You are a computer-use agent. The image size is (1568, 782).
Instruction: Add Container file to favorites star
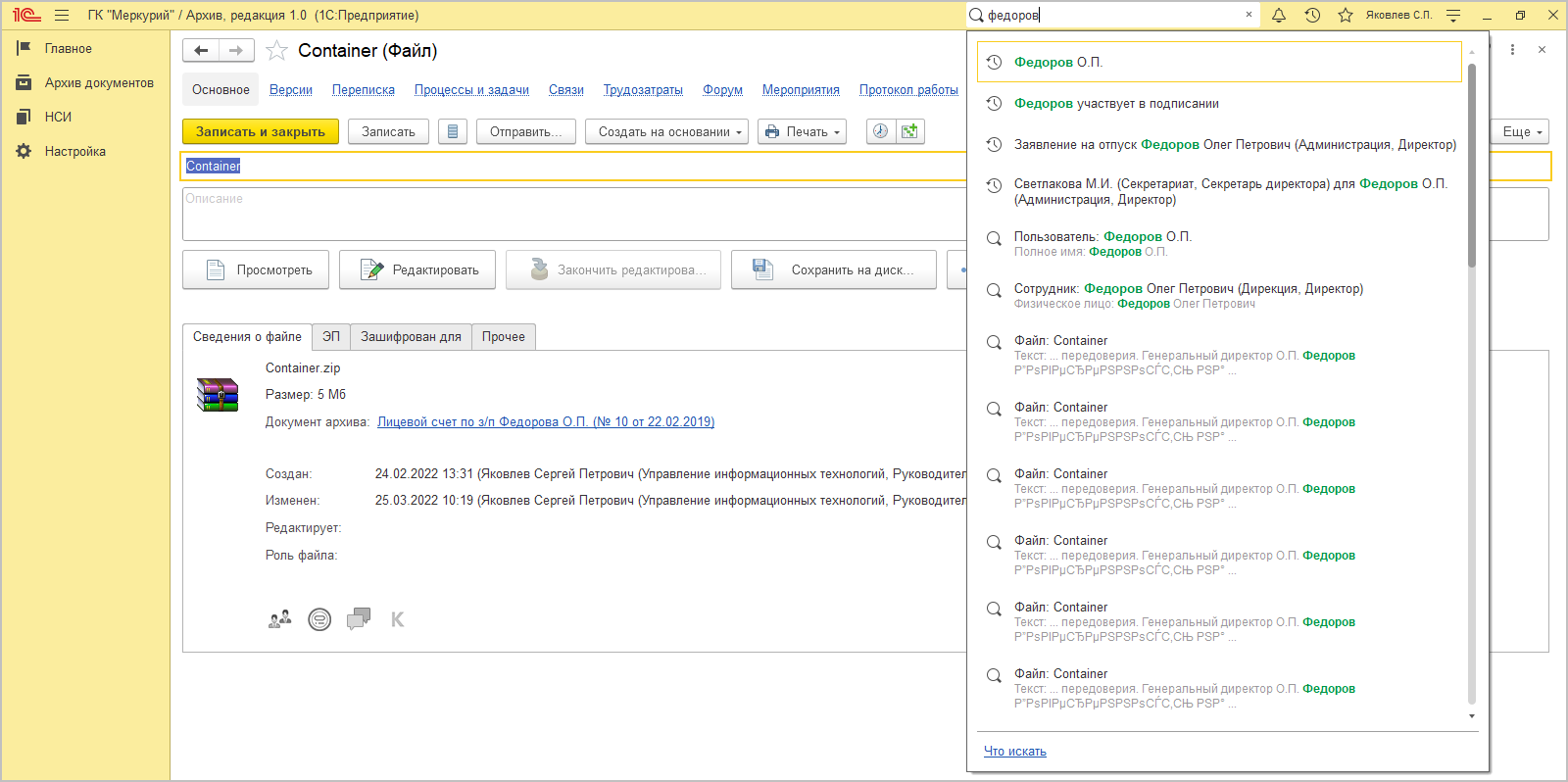click(x=277, y=50)
